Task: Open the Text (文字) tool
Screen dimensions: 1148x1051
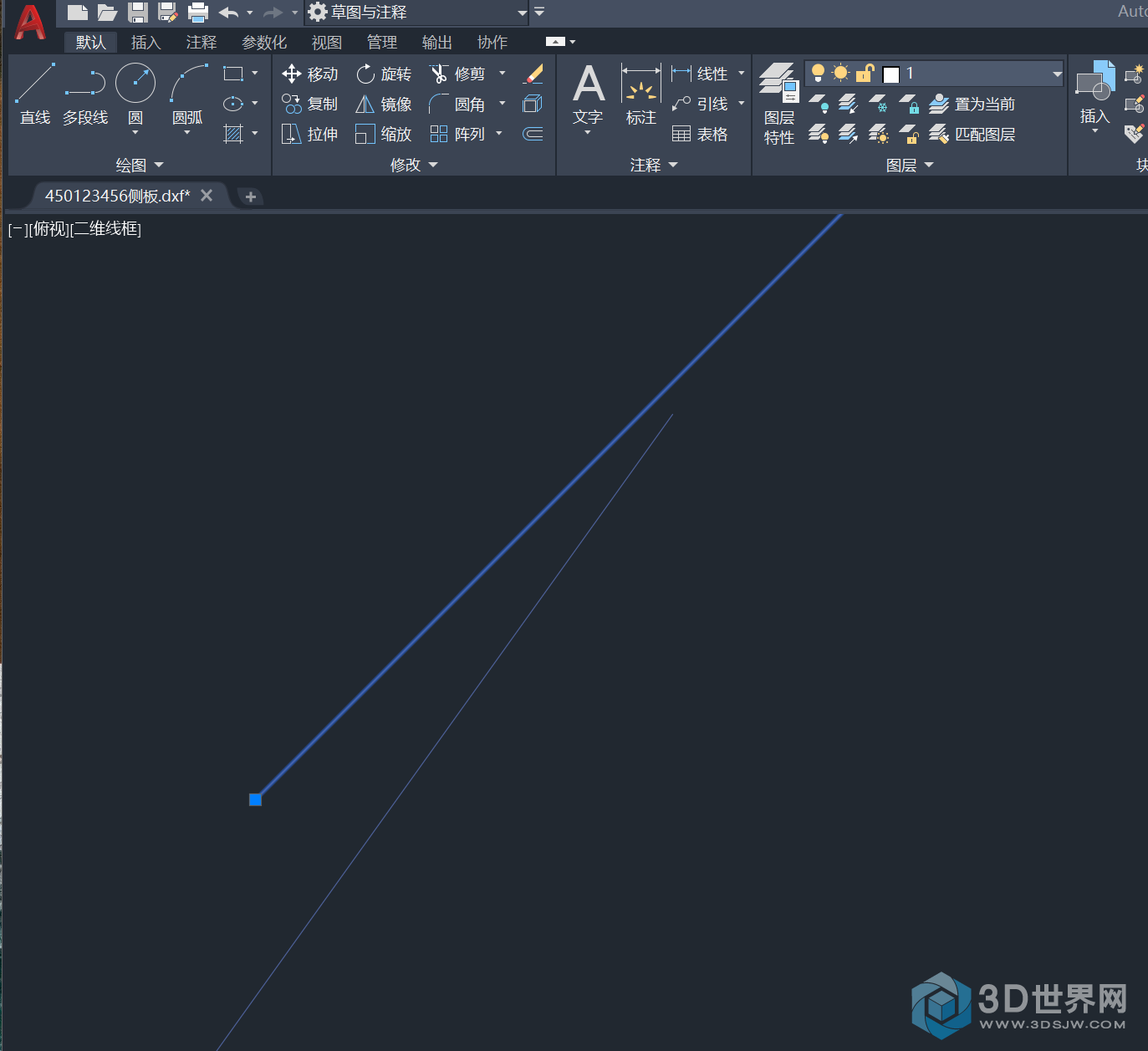Action: click(x=589, y=94)
